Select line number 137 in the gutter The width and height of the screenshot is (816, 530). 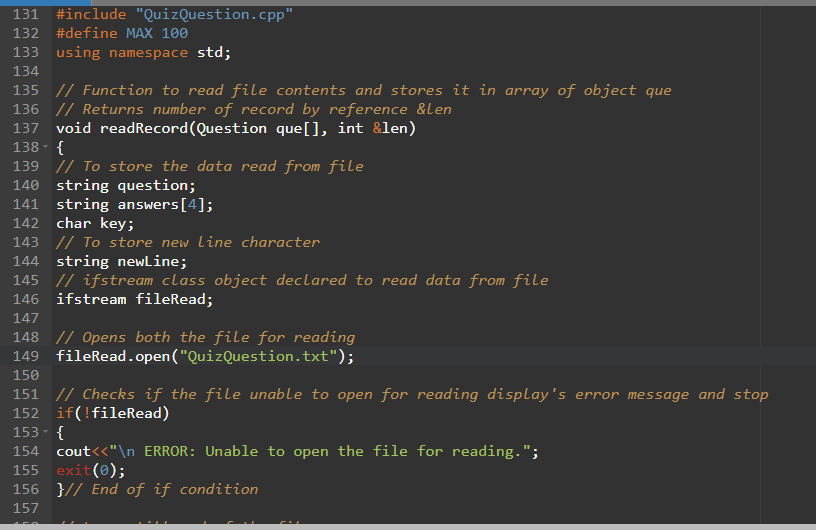point(26,128)
